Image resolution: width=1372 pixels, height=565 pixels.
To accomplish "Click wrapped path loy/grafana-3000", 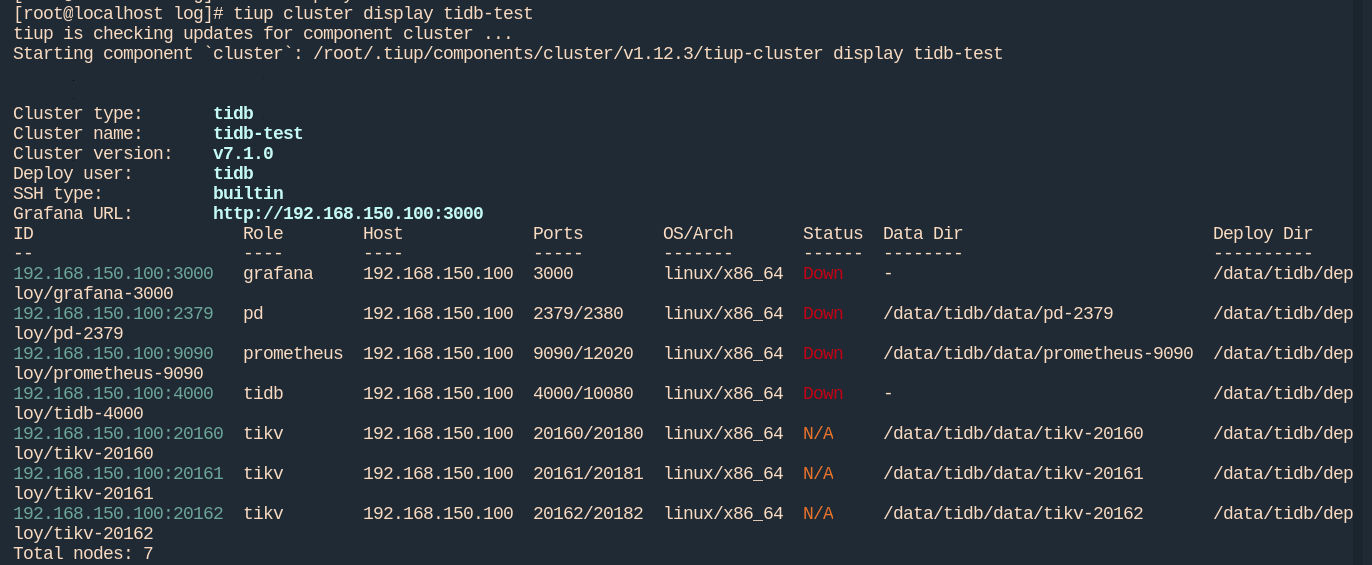I will pos(93,293).
